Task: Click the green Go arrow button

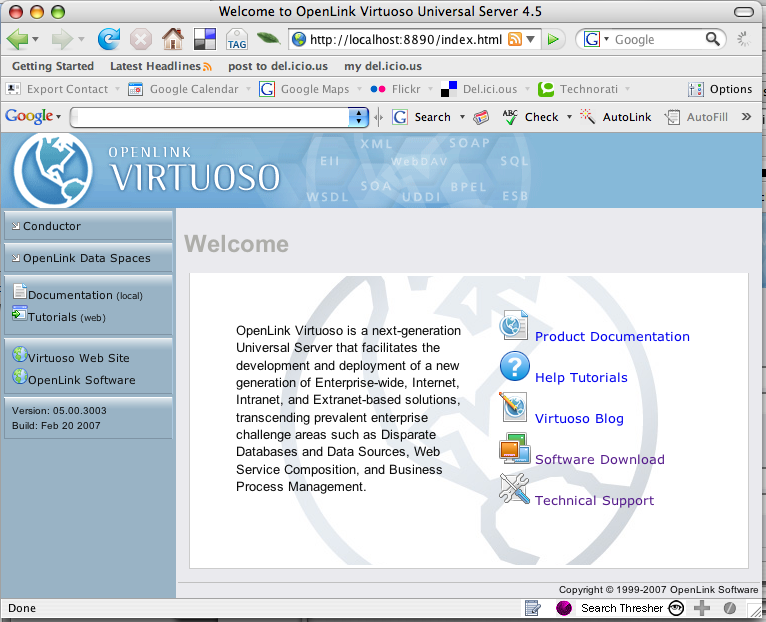Action: point(553,39)
